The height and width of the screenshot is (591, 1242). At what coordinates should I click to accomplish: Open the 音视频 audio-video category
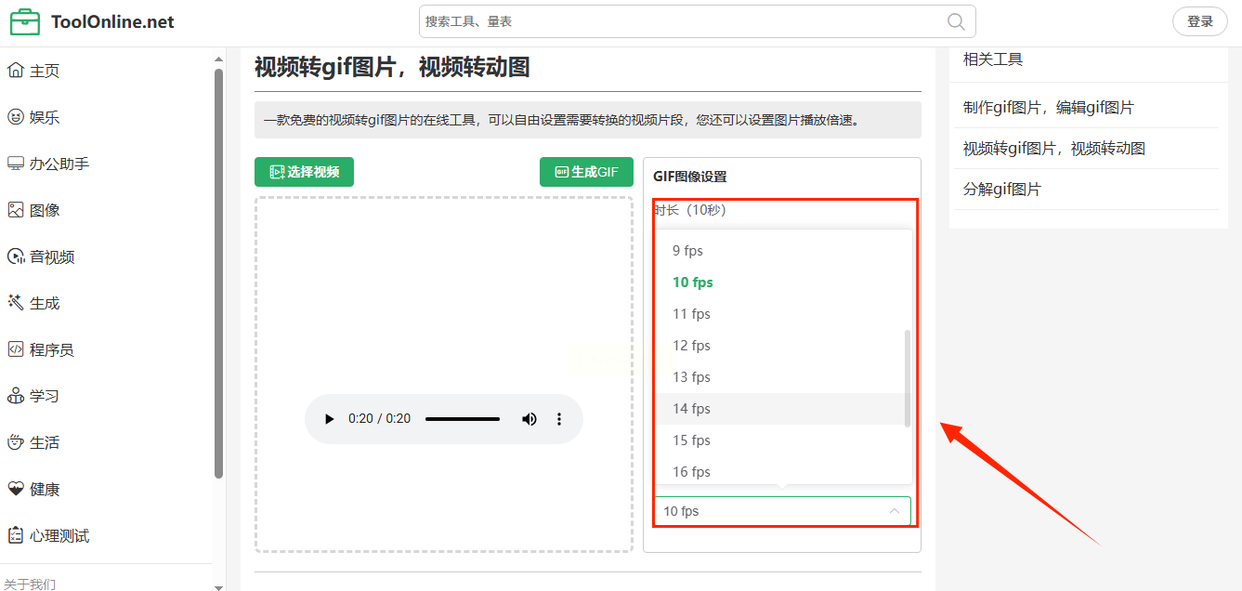(41, 257)
